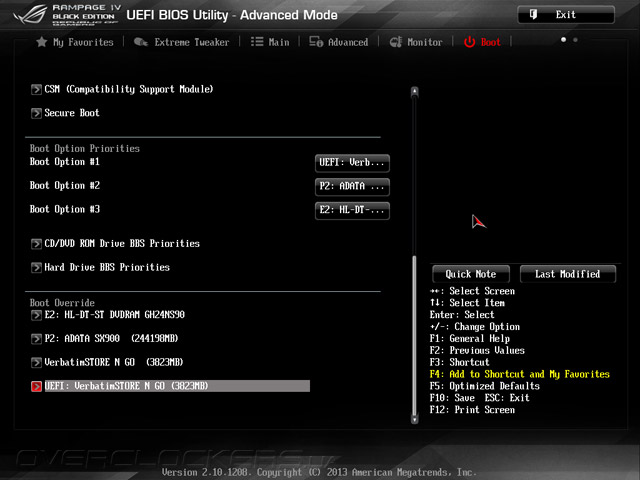640x480 pixels.
Task: Switch to the My Favorites tab
Action: tap(75, 42)
